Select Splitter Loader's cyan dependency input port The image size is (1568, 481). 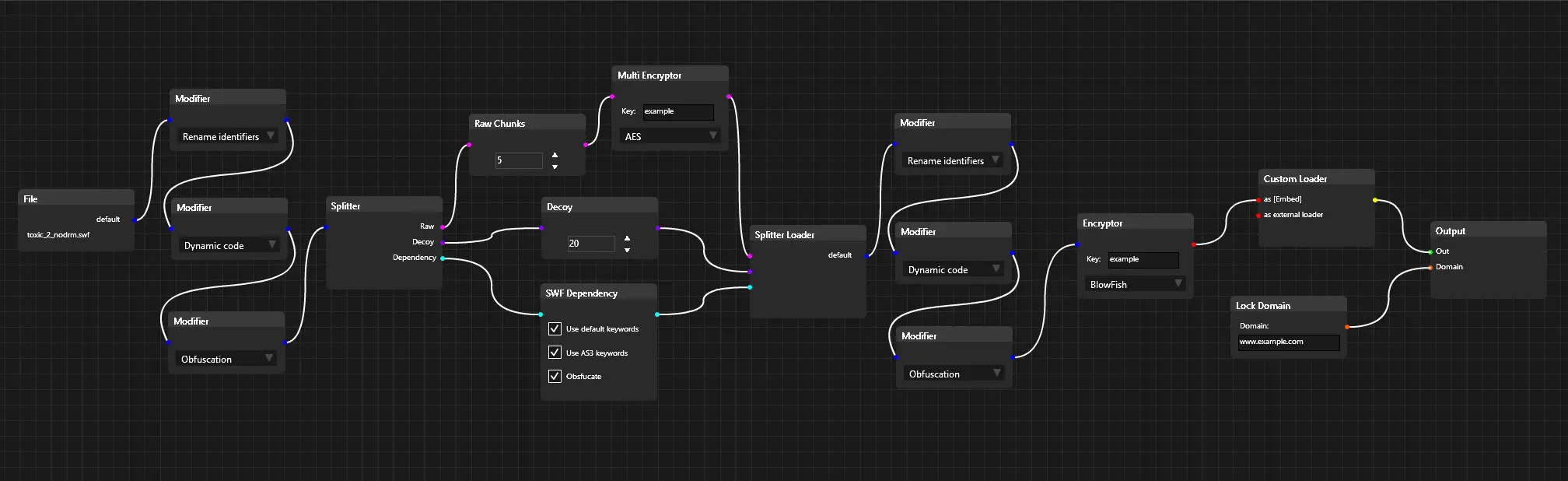(750, 287)
